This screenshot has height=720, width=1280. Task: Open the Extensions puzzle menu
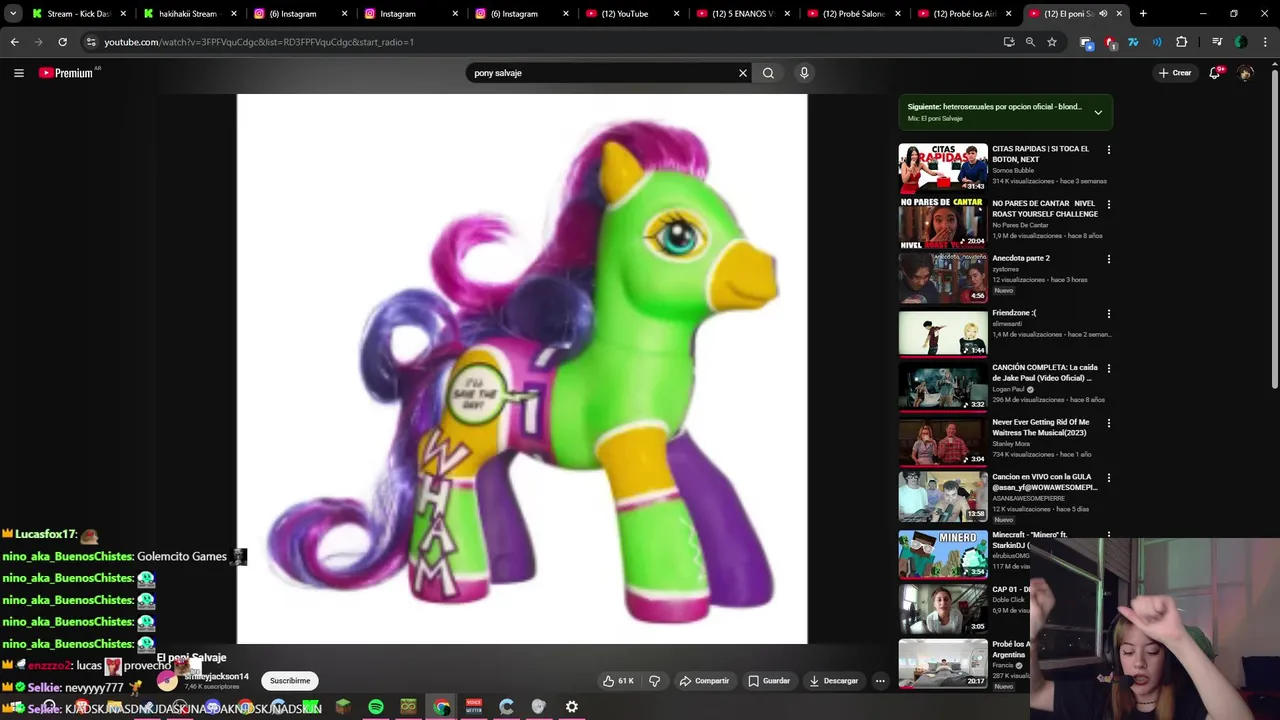click(1181, 42)
